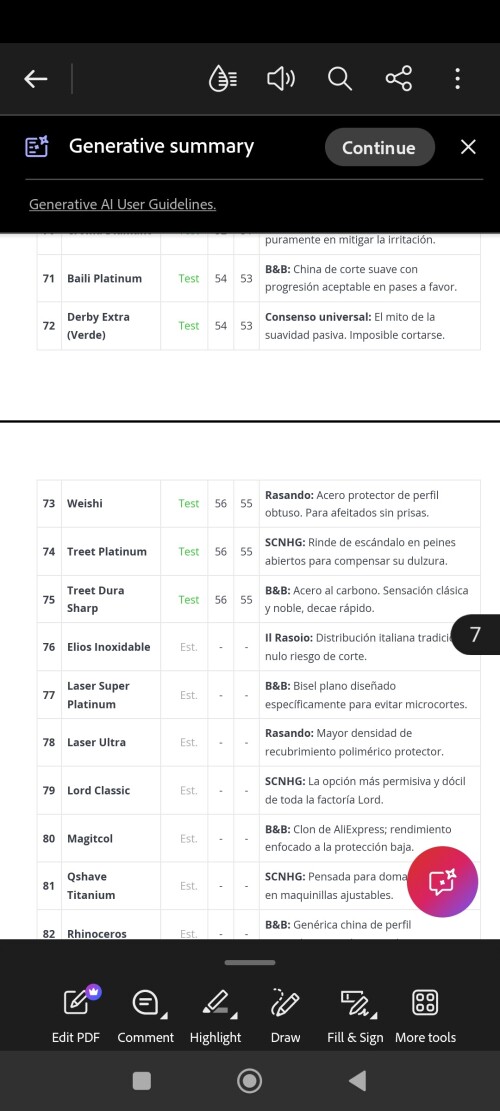Open the three-dot overflow menu

pos(458,79)
